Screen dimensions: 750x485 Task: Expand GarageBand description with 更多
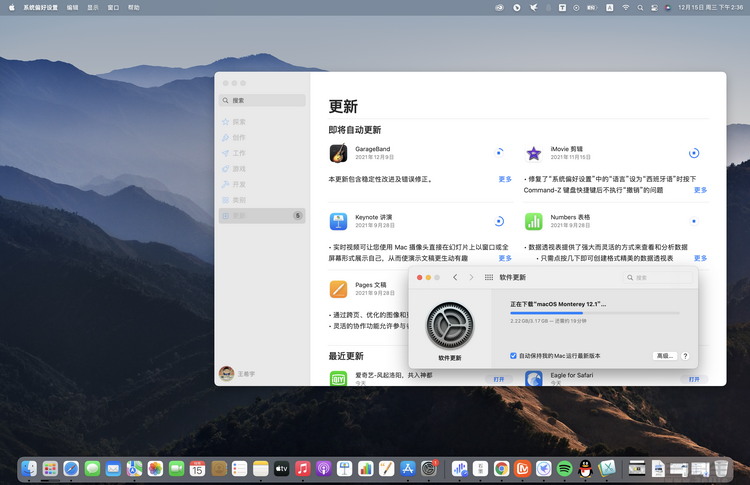[x=505, y=179]
